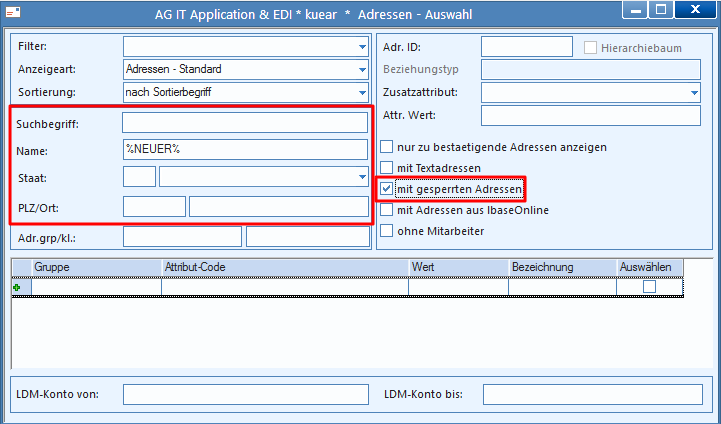This screenshot has height=424, width=721.
Task: Click the Attr. Wert input field
Action: tap(591, 115)
